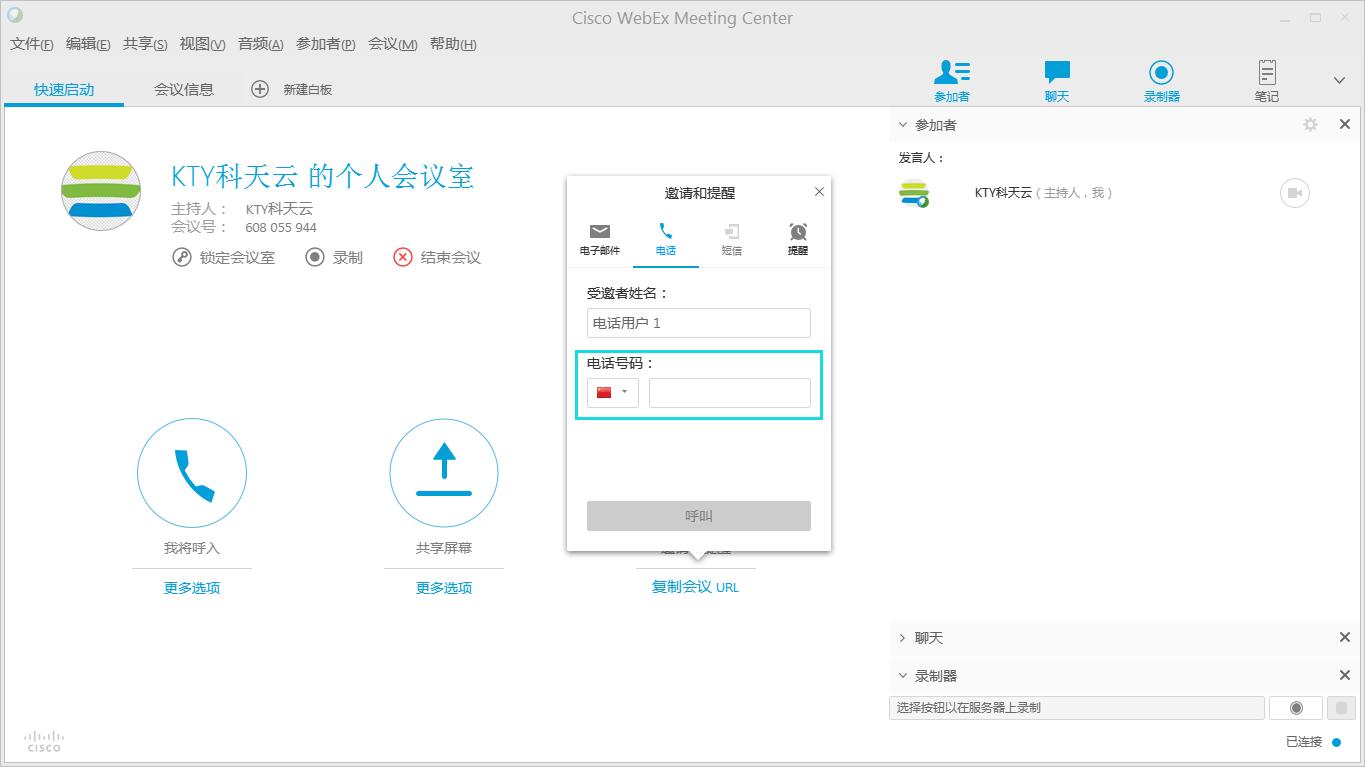The image size is (1365, 767).
Task: Select the Reminder tab in invite dialog
Action: 798,240
